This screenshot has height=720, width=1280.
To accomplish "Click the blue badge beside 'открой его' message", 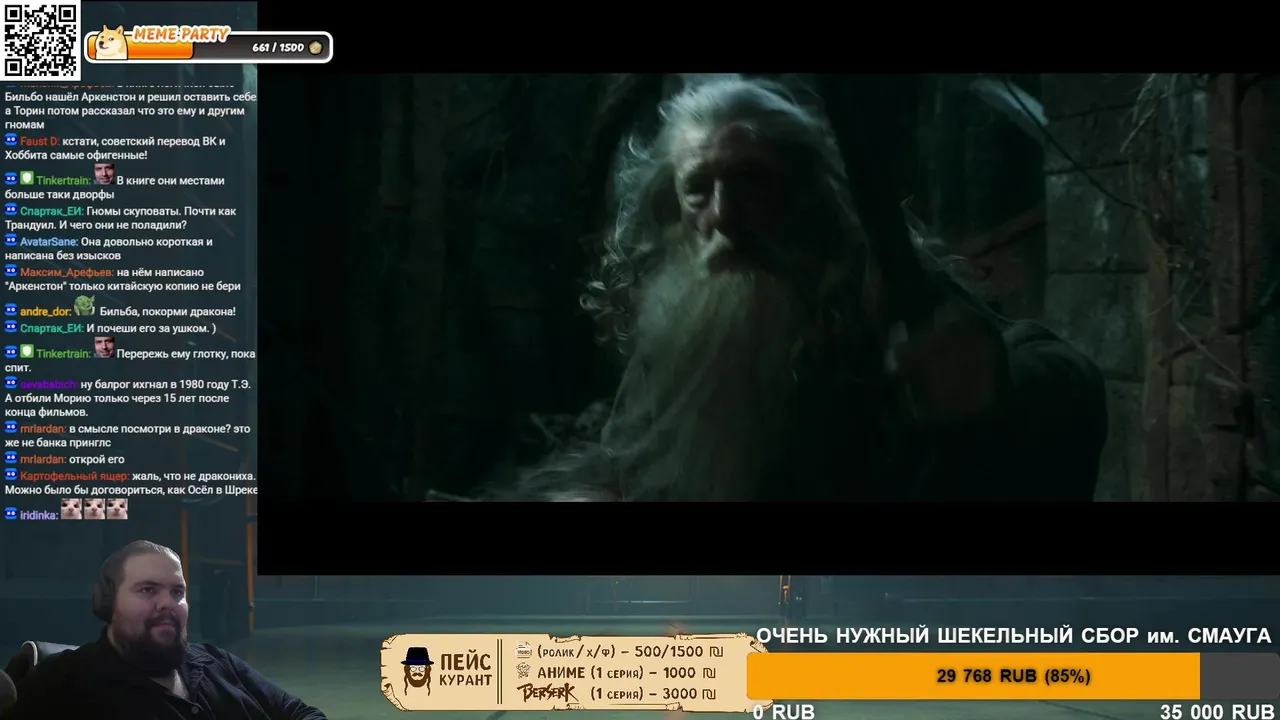I will tap(11, 458).
